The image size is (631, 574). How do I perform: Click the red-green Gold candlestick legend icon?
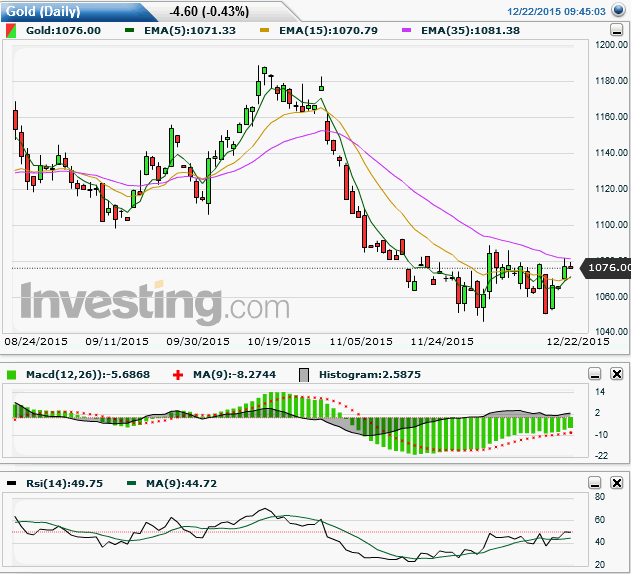(x=11, y=31)
